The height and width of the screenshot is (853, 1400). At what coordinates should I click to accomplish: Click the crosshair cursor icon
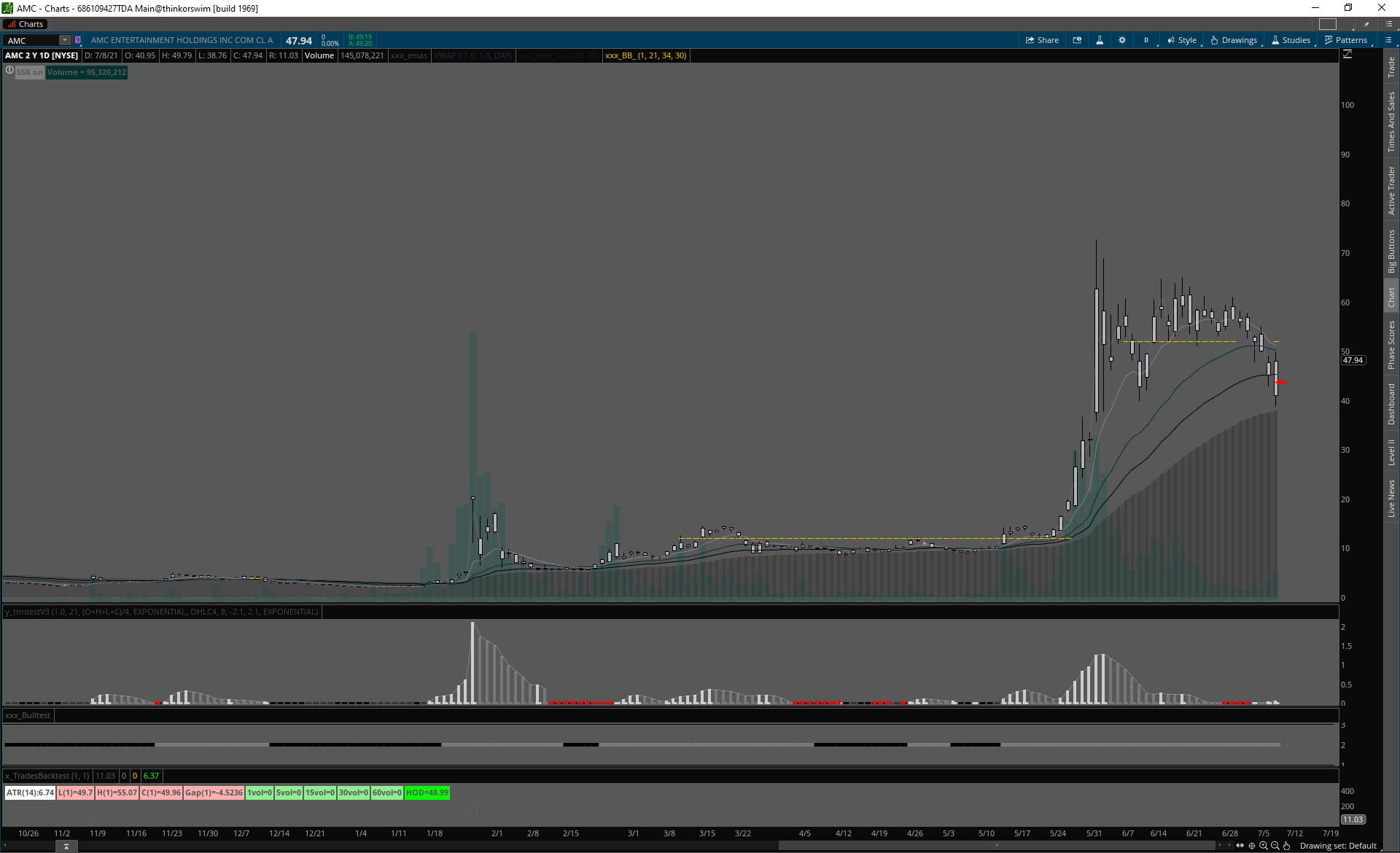1251,846
